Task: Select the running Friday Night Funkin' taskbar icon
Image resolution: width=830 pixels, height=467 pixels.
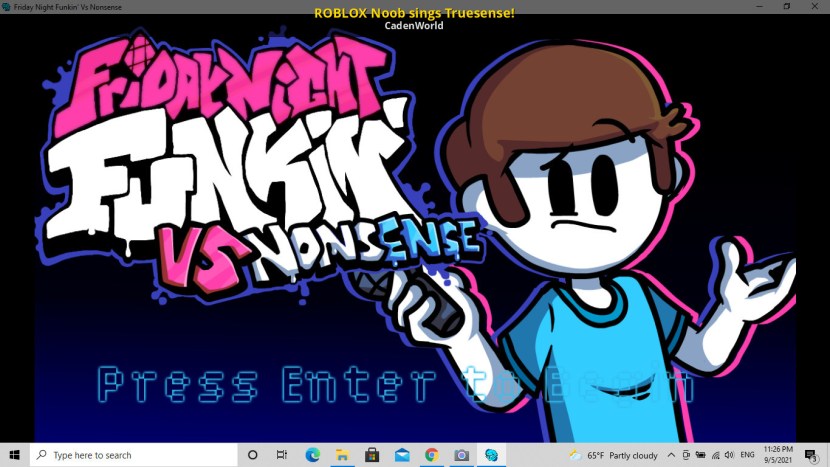Action: [492, 455]
